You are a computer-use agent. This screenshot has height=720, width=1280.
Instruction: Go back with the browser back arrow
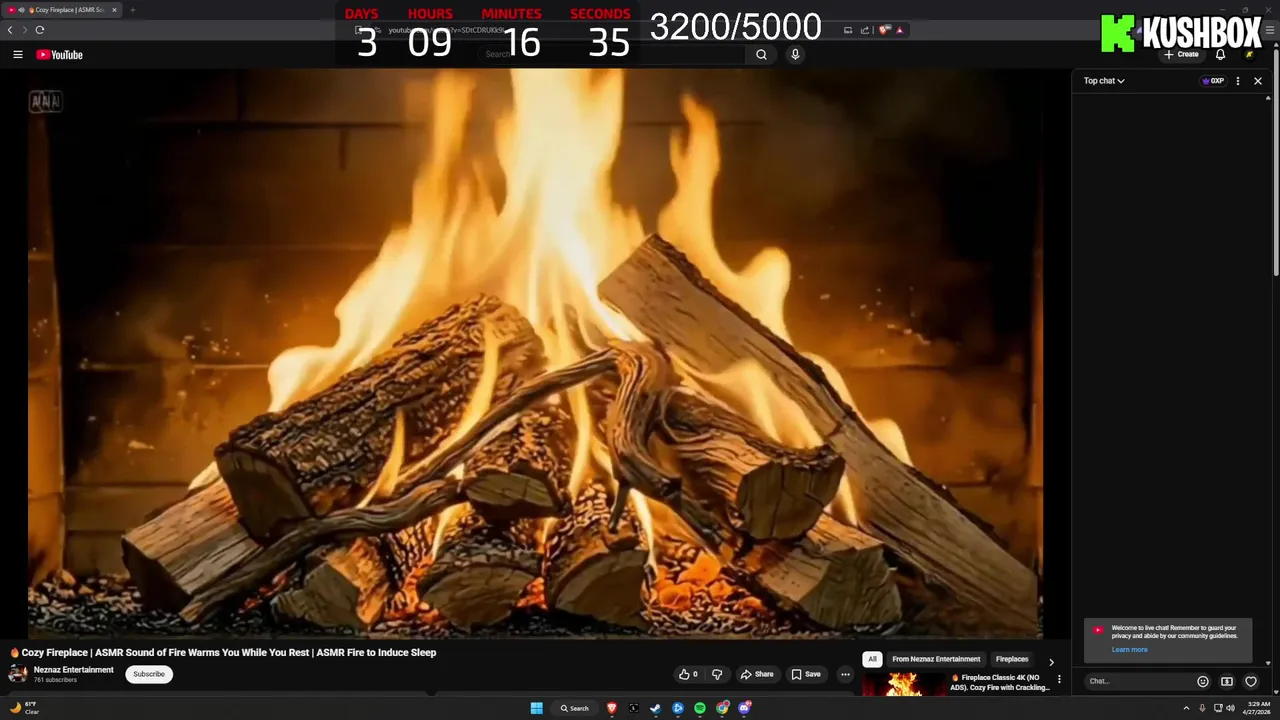point(10,30)
